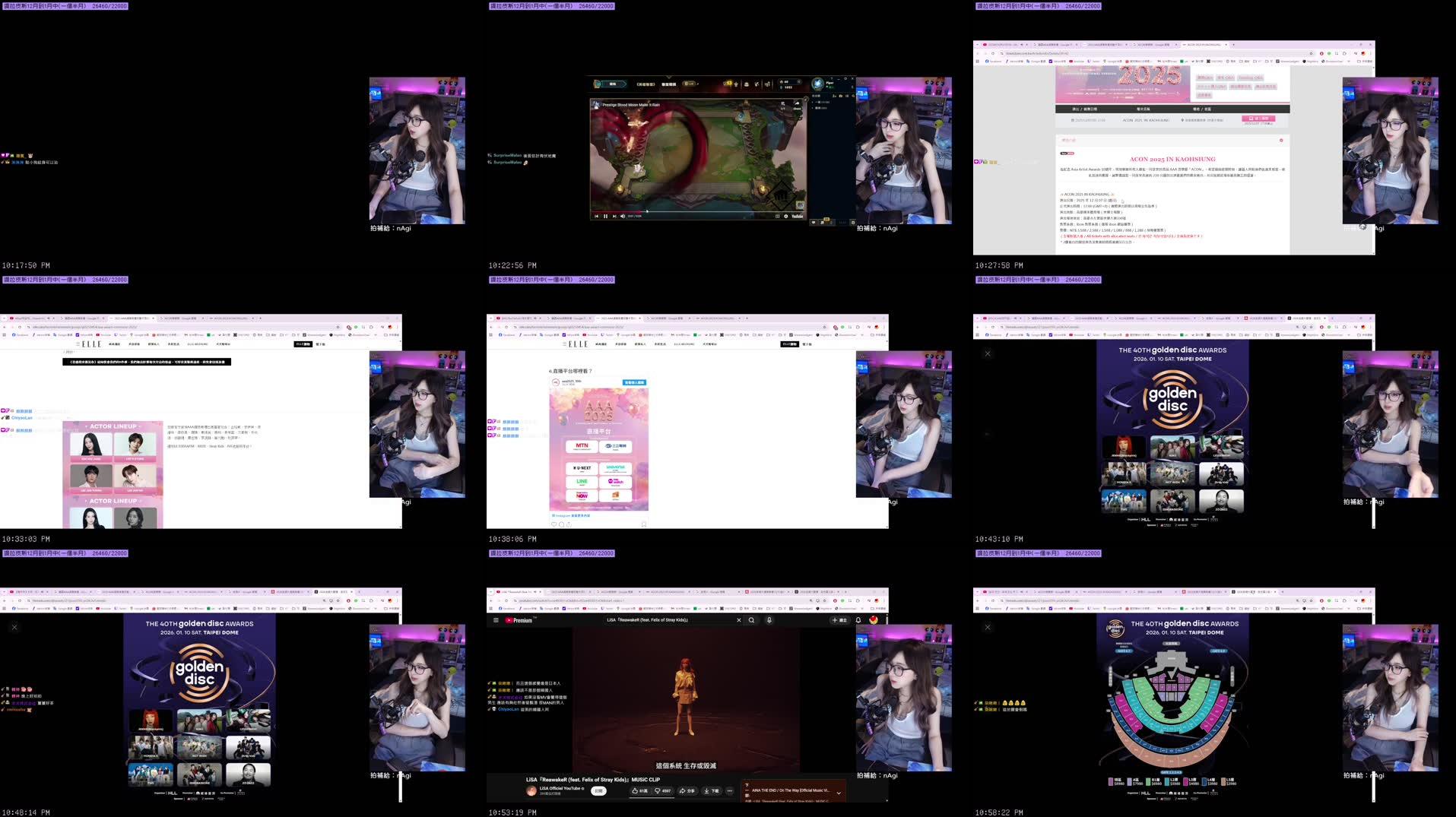Open the more actions menu under the video

[x=730, y=791]
